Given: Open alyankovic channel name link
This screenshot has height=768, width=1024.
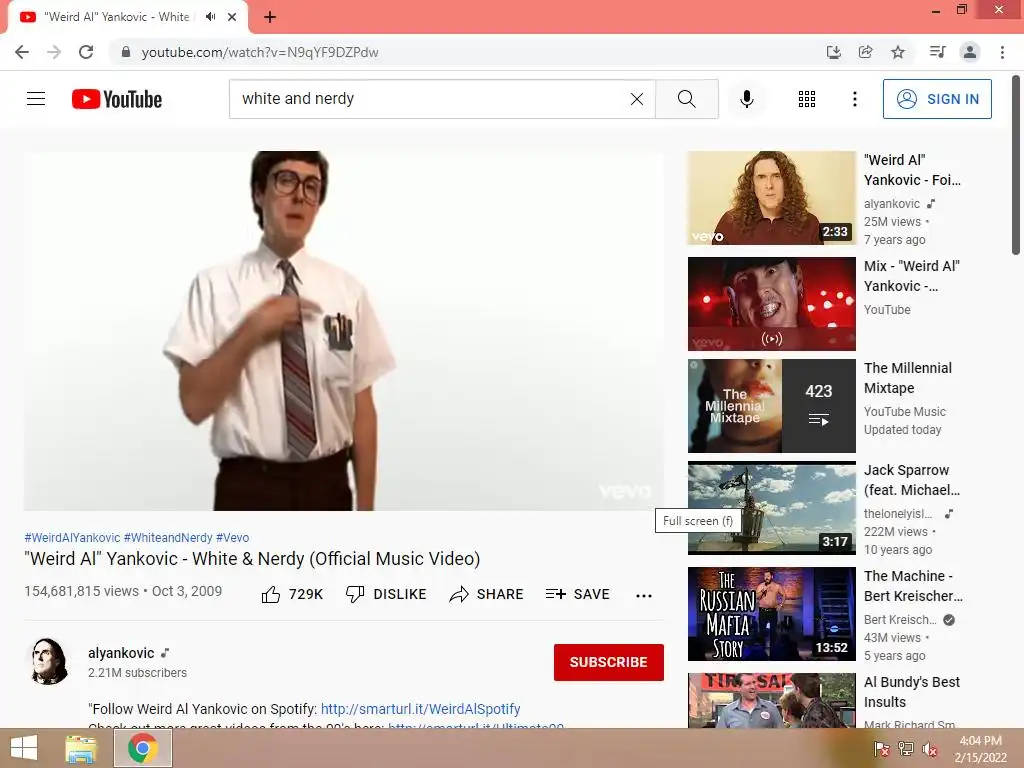Looking at the screenshot, I should [121, 653].
